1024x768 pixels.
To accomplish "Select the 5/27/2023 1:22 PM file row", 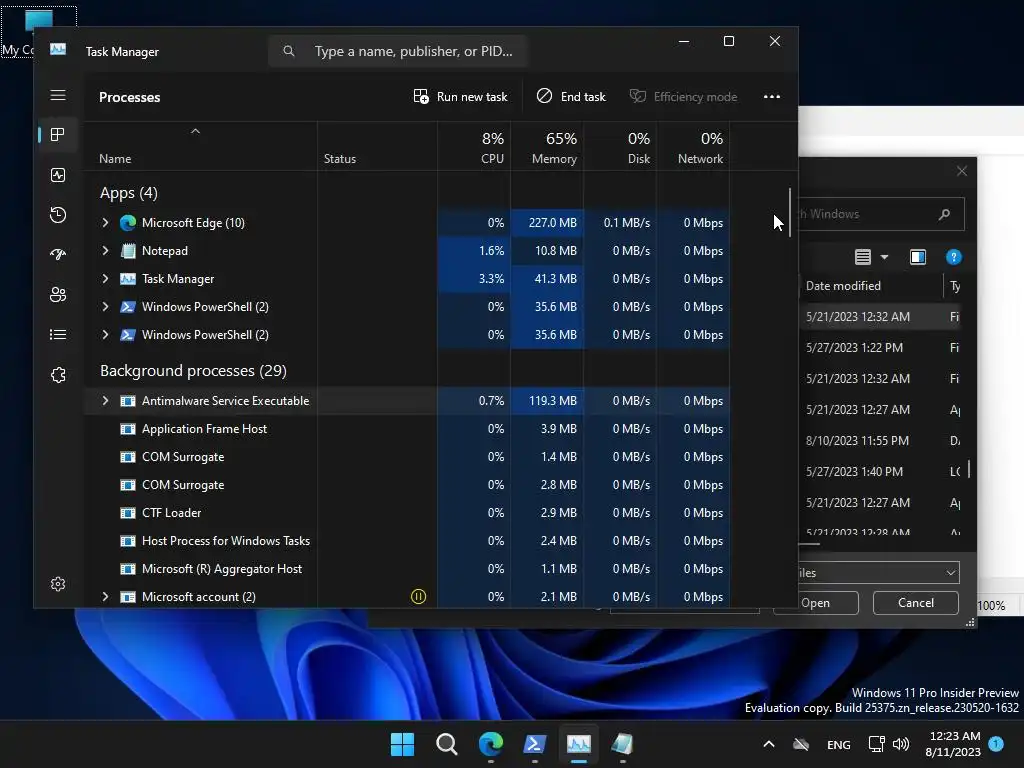I will pos(882,347).
